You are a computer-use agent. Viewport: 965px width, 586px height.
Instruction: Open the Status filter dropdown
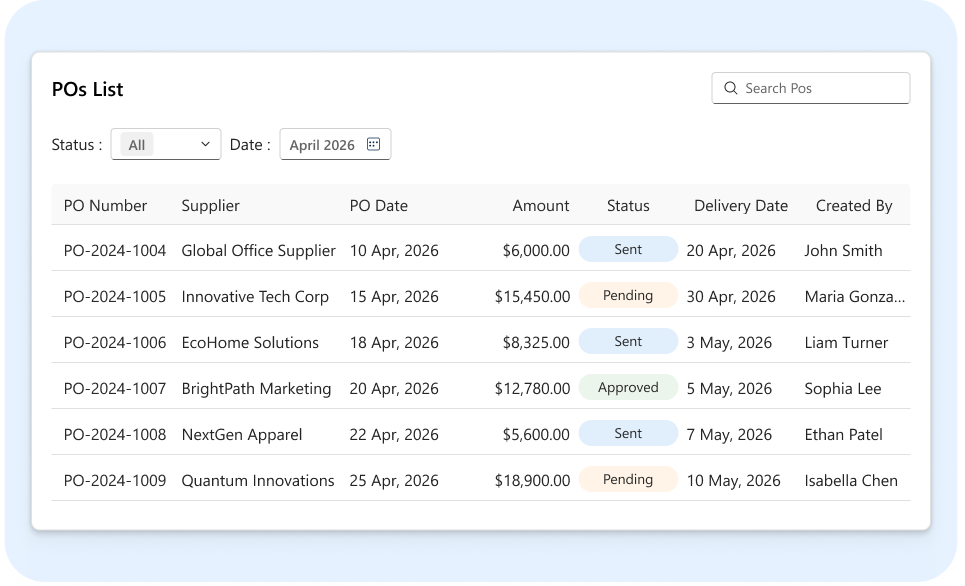point(166,144)
